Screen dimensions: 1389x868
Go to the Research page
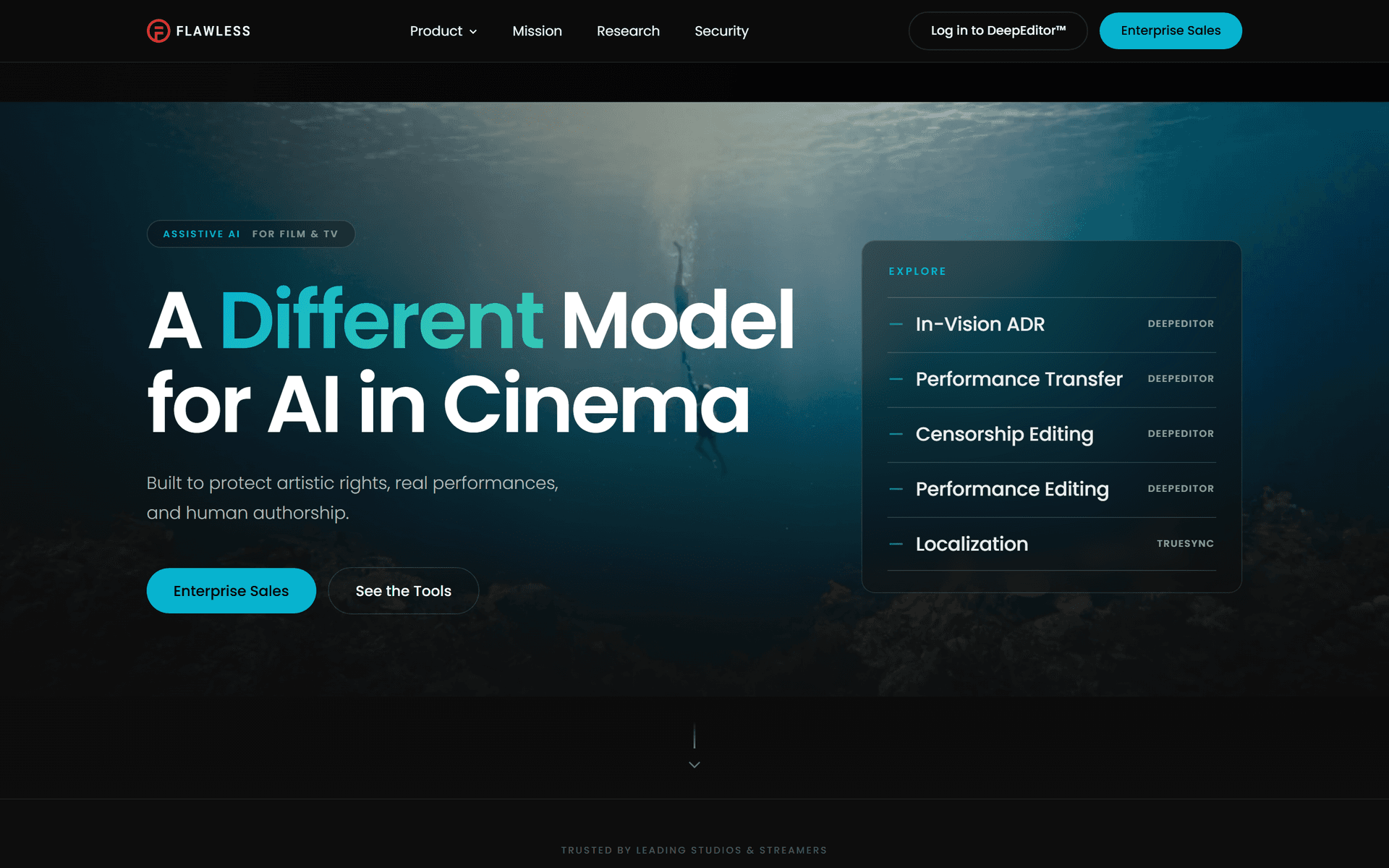(628, 31)
